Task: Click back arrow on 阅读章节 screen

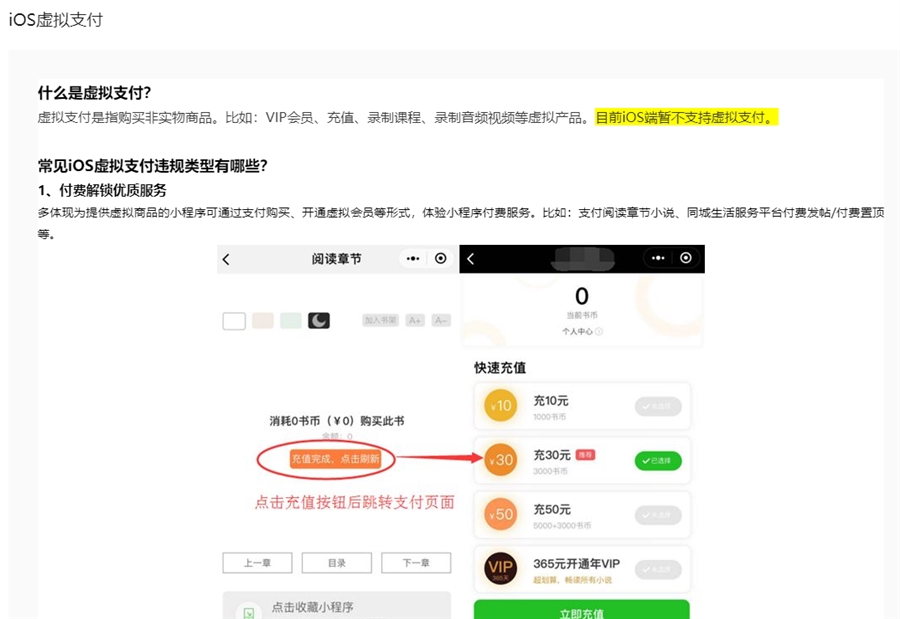Action: pyautogui.click(x=226, y=259)
